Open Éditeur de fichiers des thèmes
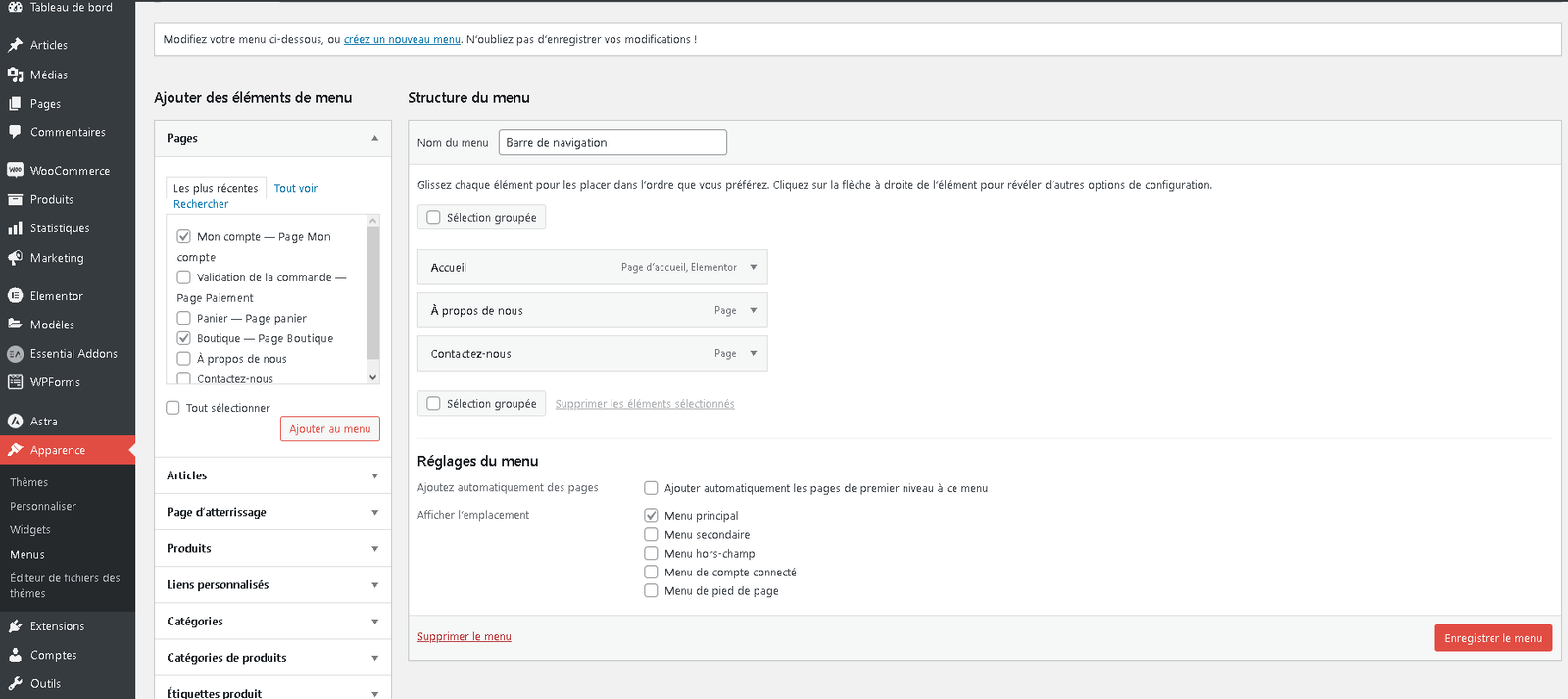The width and height of the screenshot is (1568, 699). pyautogui.click(x=65, y=585)
